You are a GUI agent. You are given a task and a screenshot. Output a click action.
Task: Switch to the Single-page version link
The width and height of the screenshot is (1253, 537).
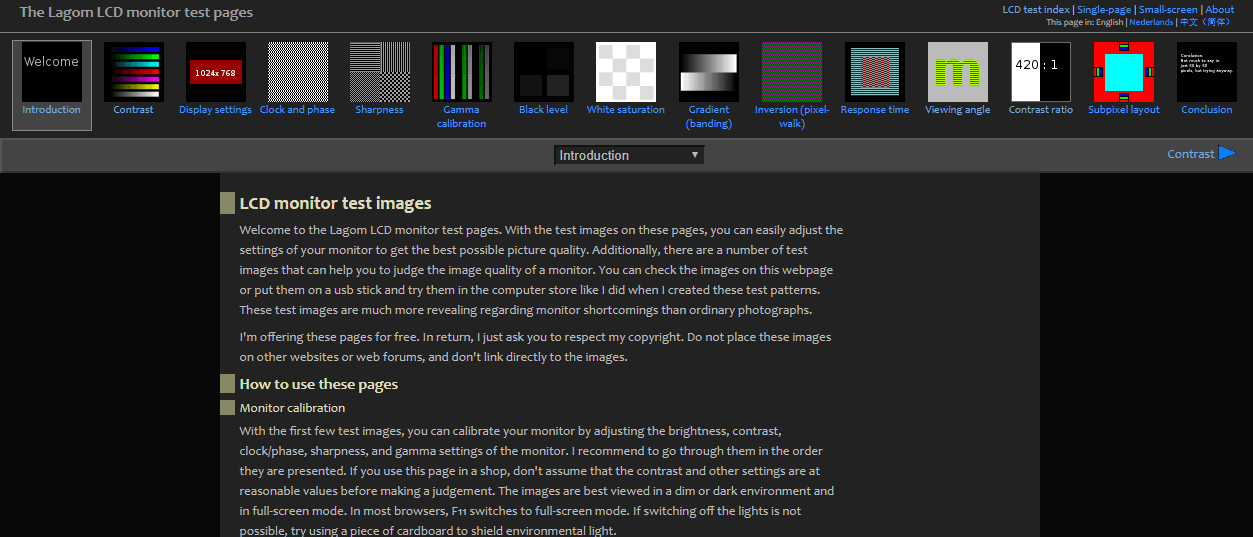(1104, 10)
